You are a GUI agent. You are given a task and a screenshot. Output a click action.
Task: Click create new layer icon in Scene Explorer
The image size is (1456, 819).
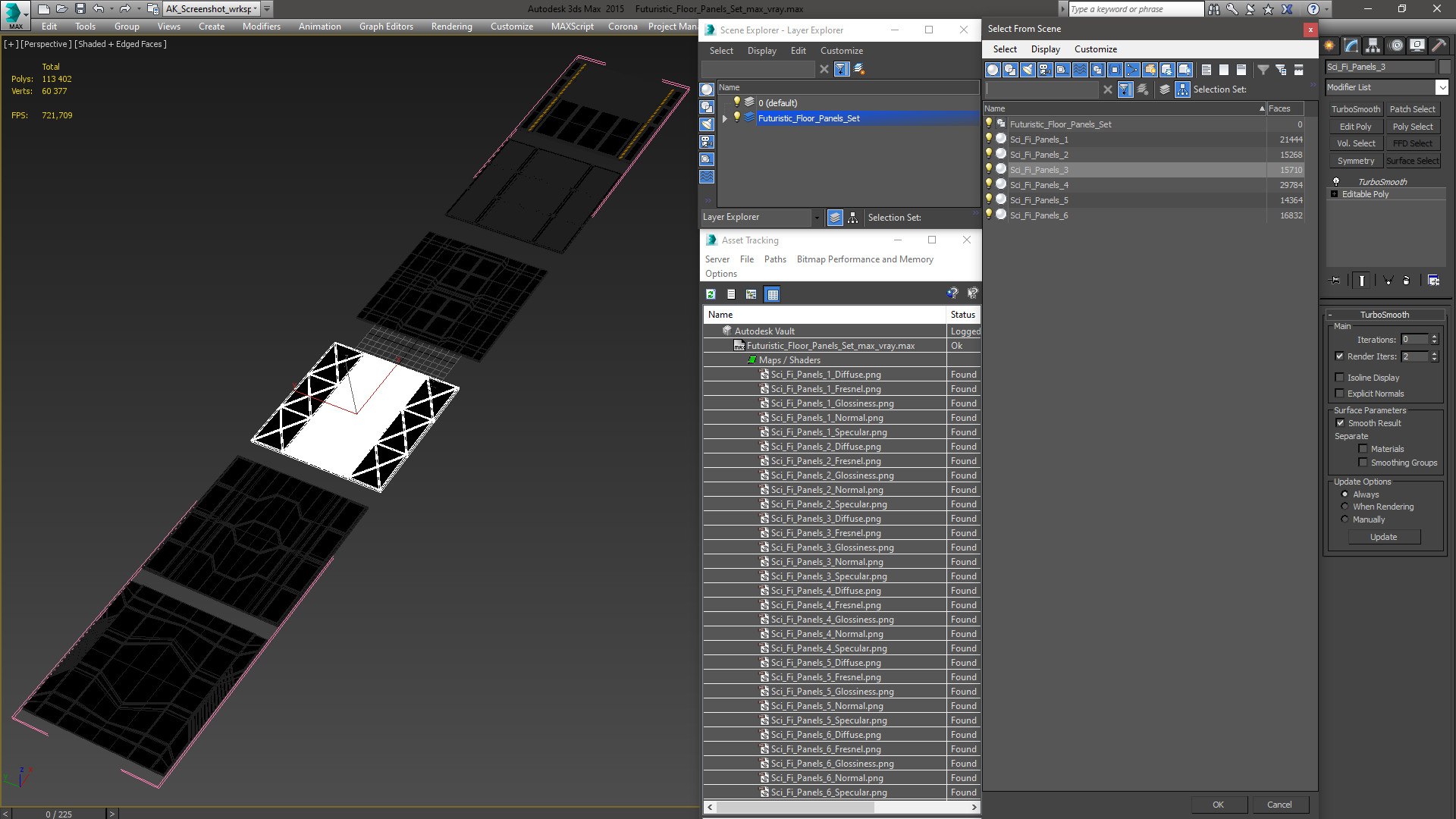click(x=859, y=69)
